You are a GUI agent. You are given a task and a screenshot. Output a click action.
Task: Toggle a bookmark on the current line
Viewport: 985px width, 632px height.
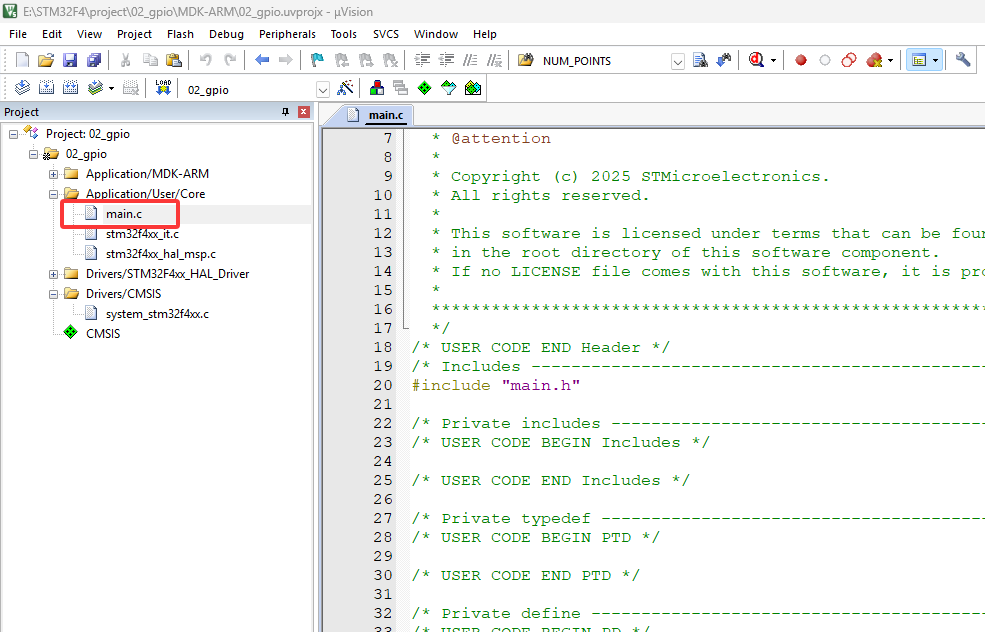[317, 60]
